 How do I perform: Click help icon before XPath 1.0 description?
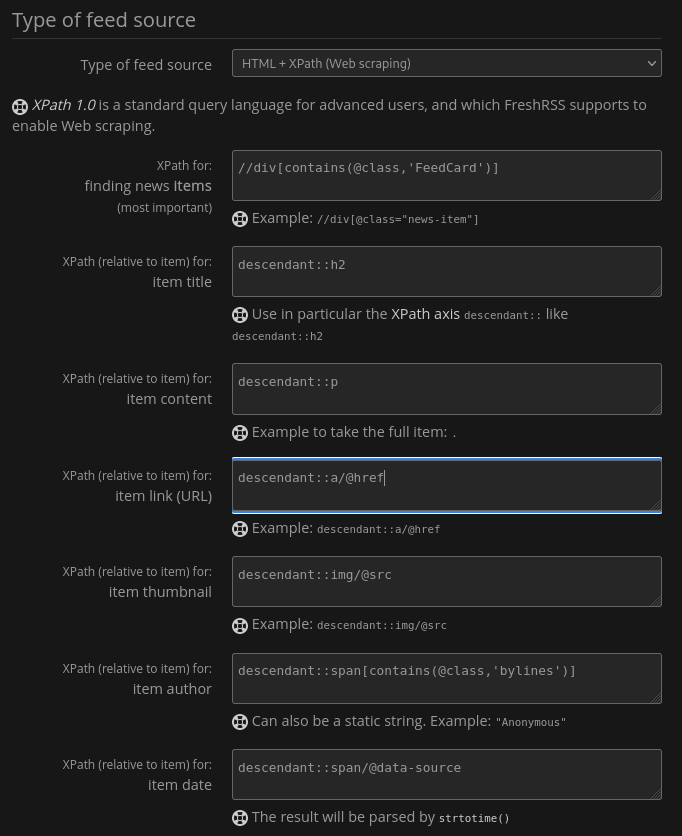click(20, 106)
